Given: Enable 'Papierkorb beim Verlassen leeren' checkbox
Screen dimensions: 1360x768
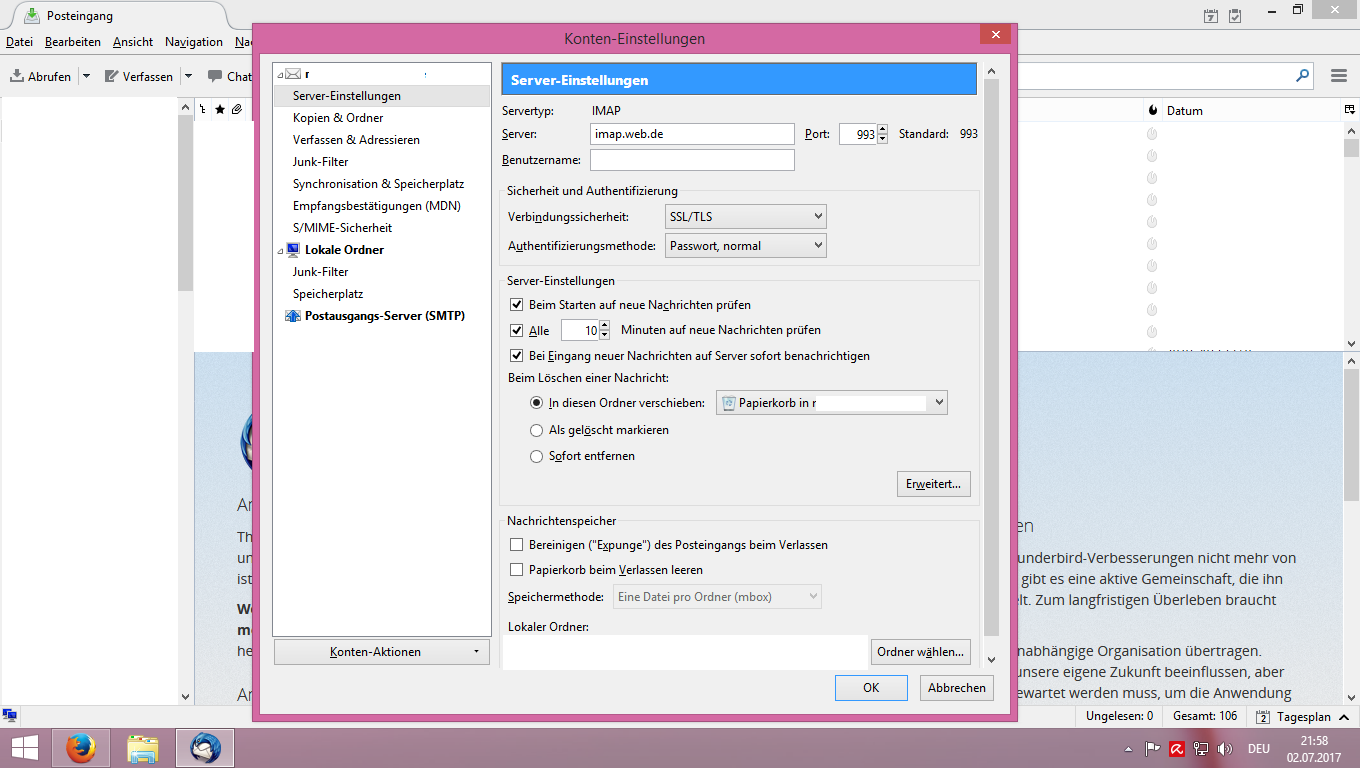Looking at the screenshot, I should tap(517, 570).
